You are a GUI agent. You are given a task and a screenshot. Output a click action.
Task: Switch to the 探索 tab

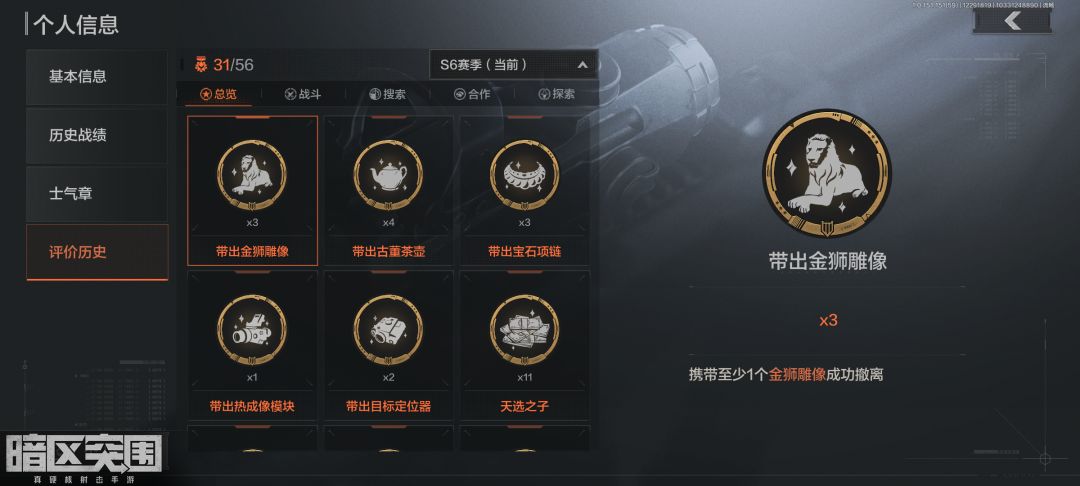pos(557,94)
